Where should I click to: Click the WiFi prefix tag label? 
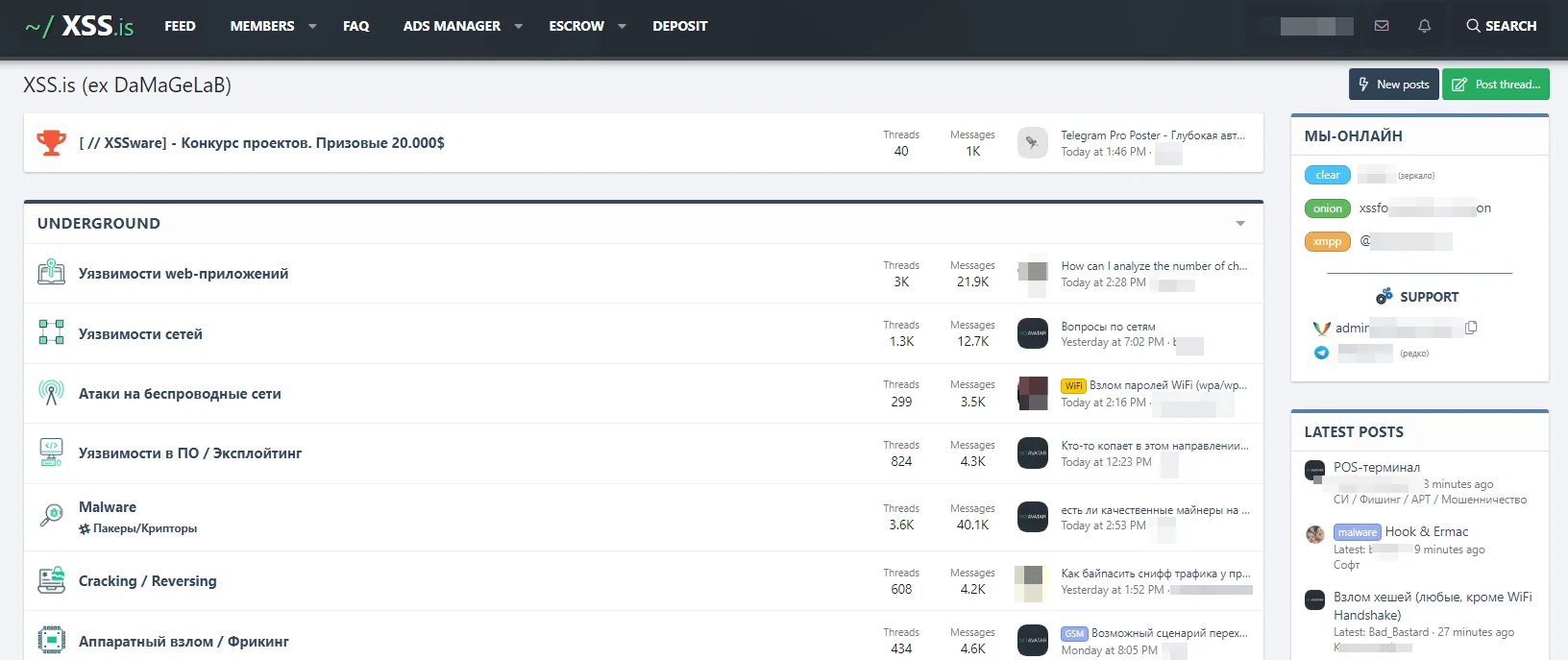(x=1073, y=386)
